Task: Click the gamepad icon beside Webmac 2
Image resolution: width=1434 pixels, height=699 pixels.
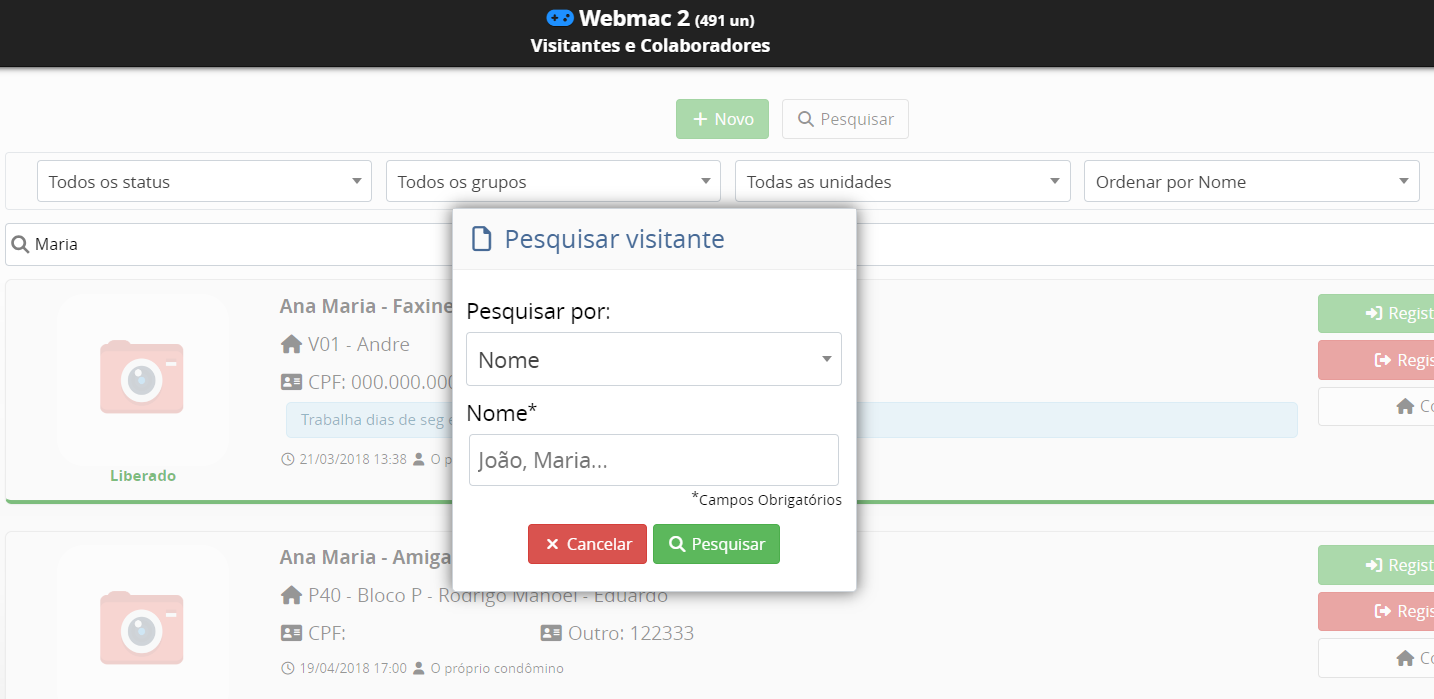Action: (559, 18)
